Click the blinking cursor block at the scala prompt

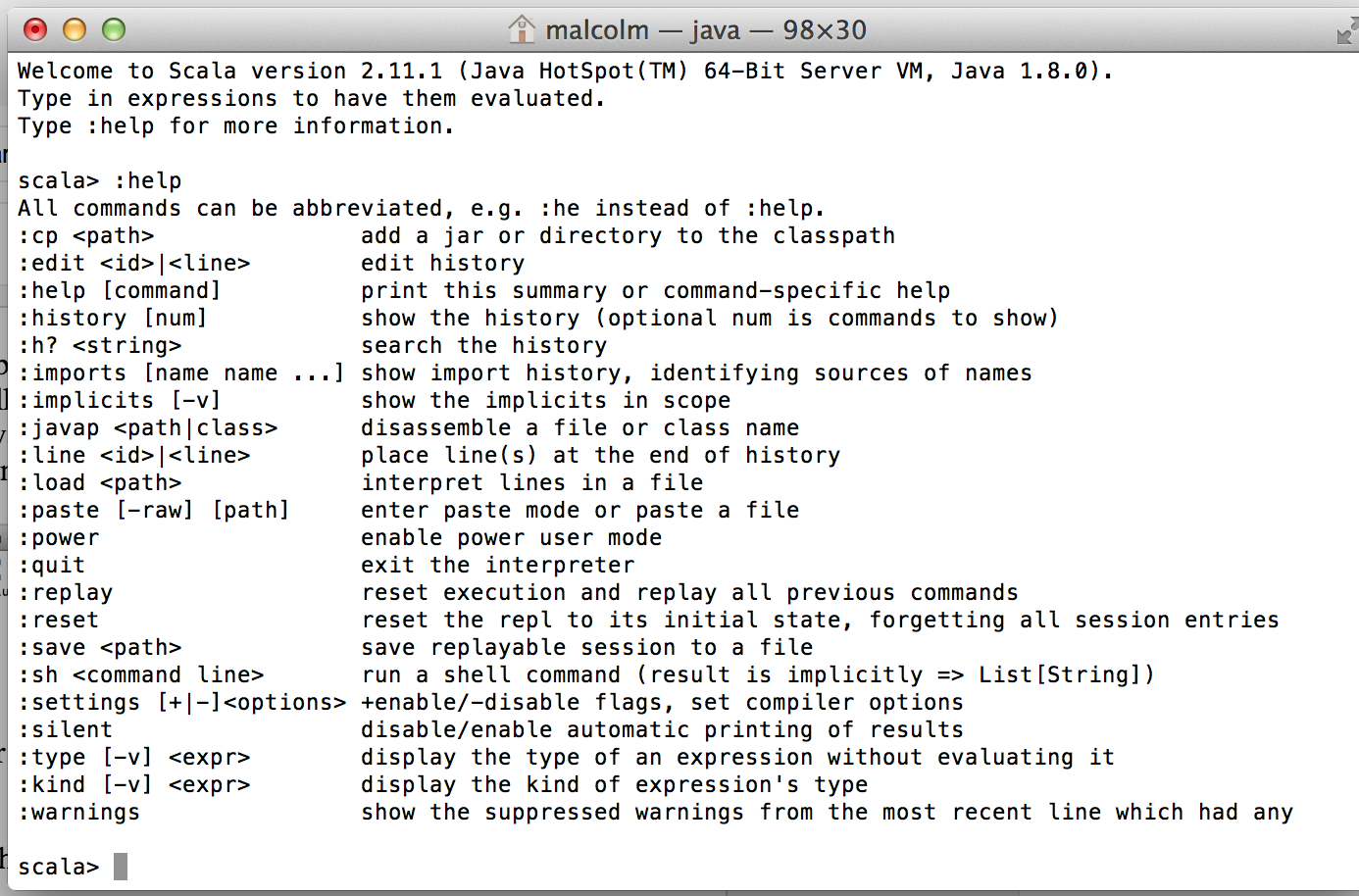click(122, 866)
